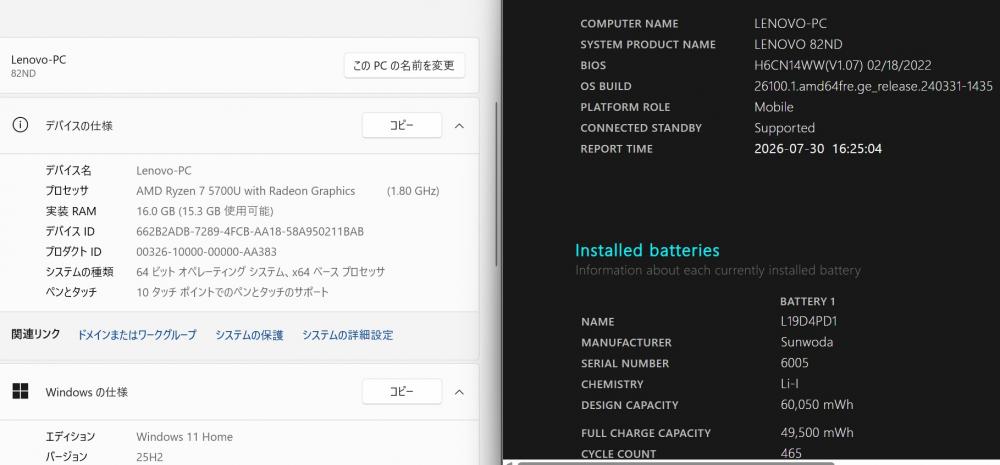1000x465 pixels.
Task: Click the Lenovo-PC heading at top
Action: coord(38,59)
